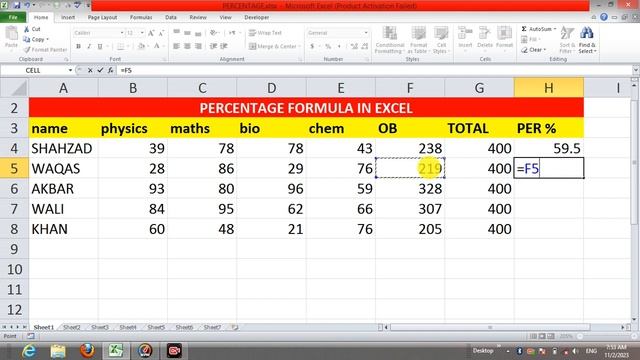Decrease font size with the small A
640x360 pixels.
click(161, 33)
